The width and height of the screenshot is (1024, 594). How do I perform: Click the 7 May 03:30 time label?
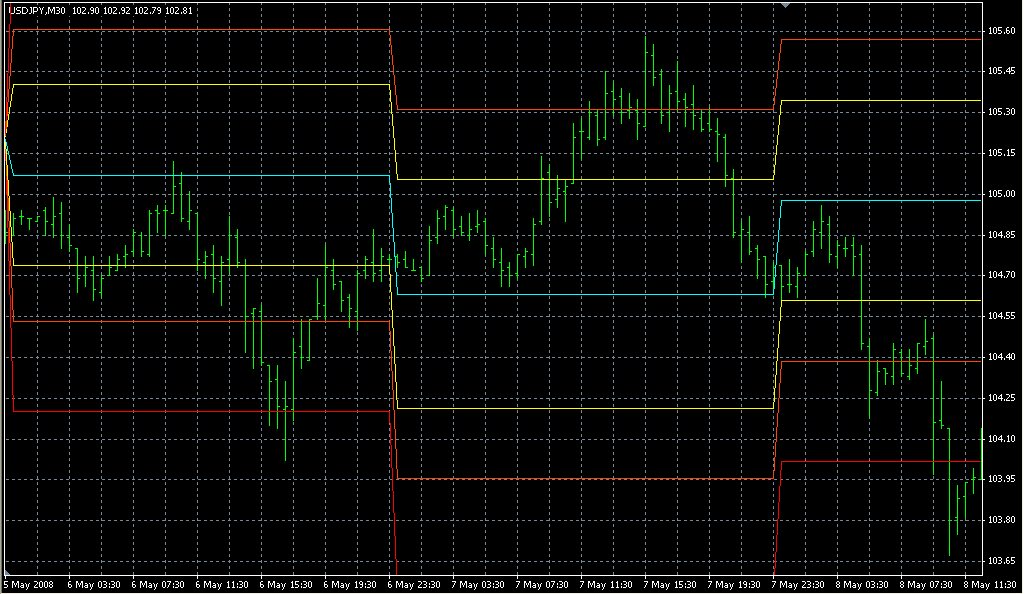[478, 585]
